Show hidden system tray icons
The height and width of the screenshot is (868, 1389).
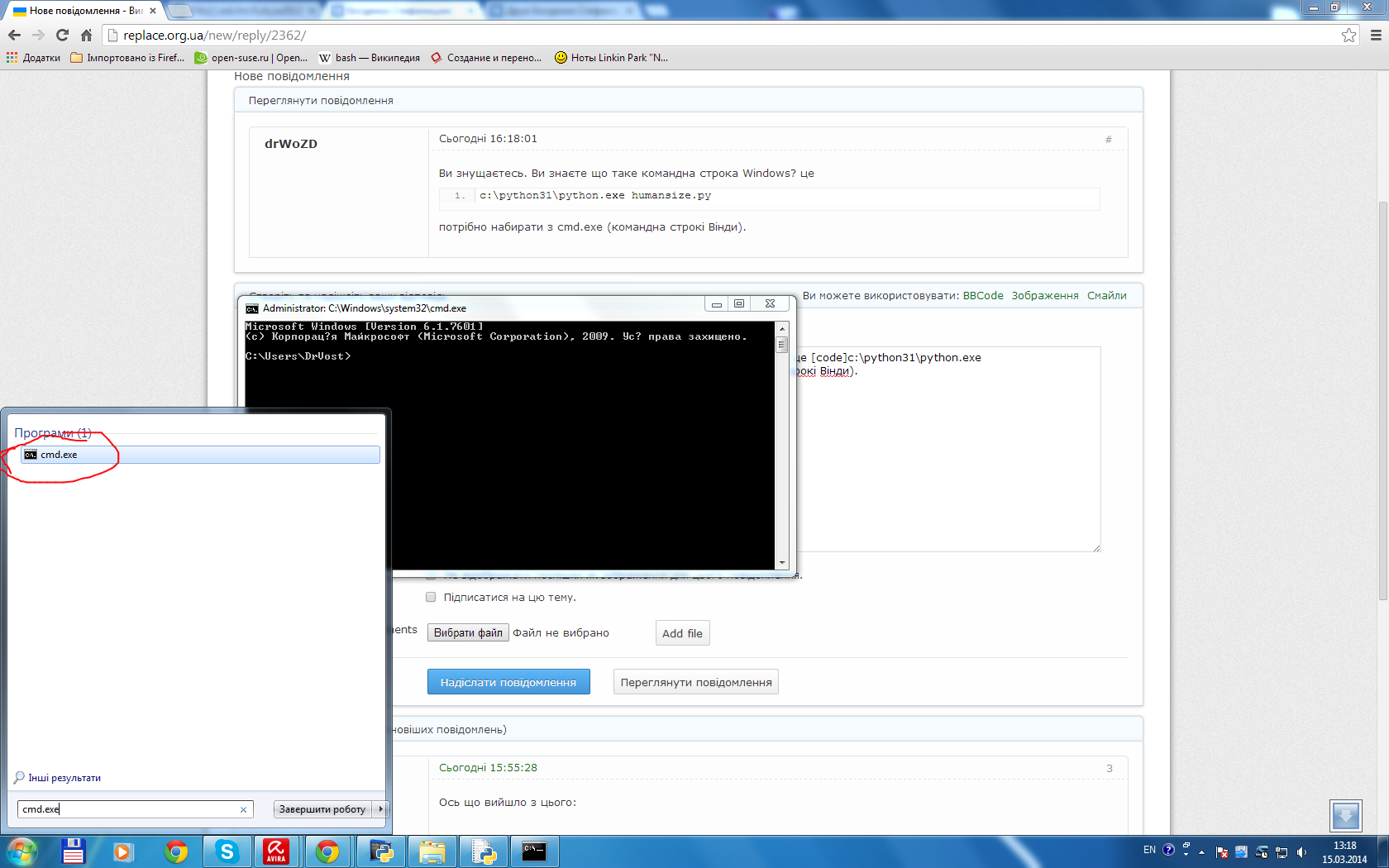1201,851
